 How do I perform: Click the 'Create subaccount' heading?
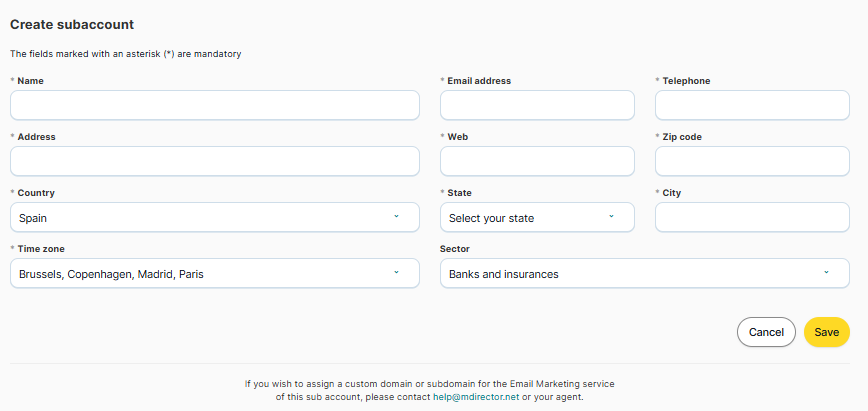tap(72, 24)
